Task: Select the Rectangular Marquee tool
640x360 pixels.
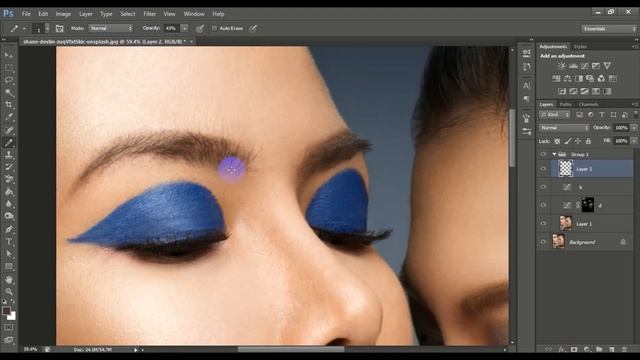Action: pyautogui.click(x=9, y=68)
